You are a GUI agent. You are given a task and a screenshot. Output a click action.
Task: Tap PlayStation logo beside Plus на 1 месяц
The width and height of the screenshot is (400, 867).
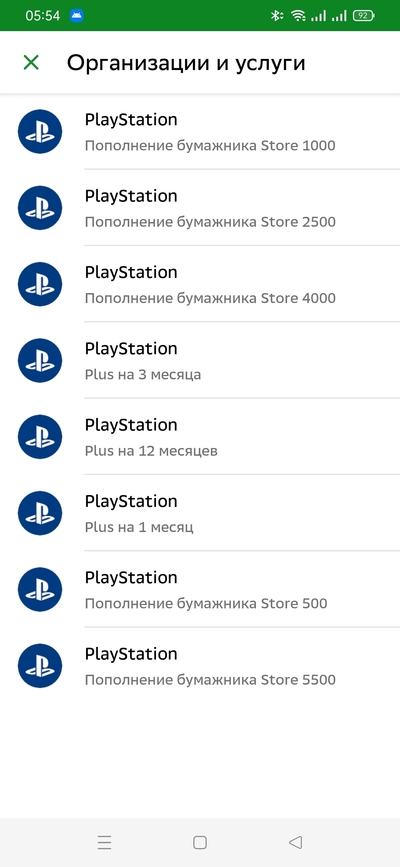tap(40, 513)
